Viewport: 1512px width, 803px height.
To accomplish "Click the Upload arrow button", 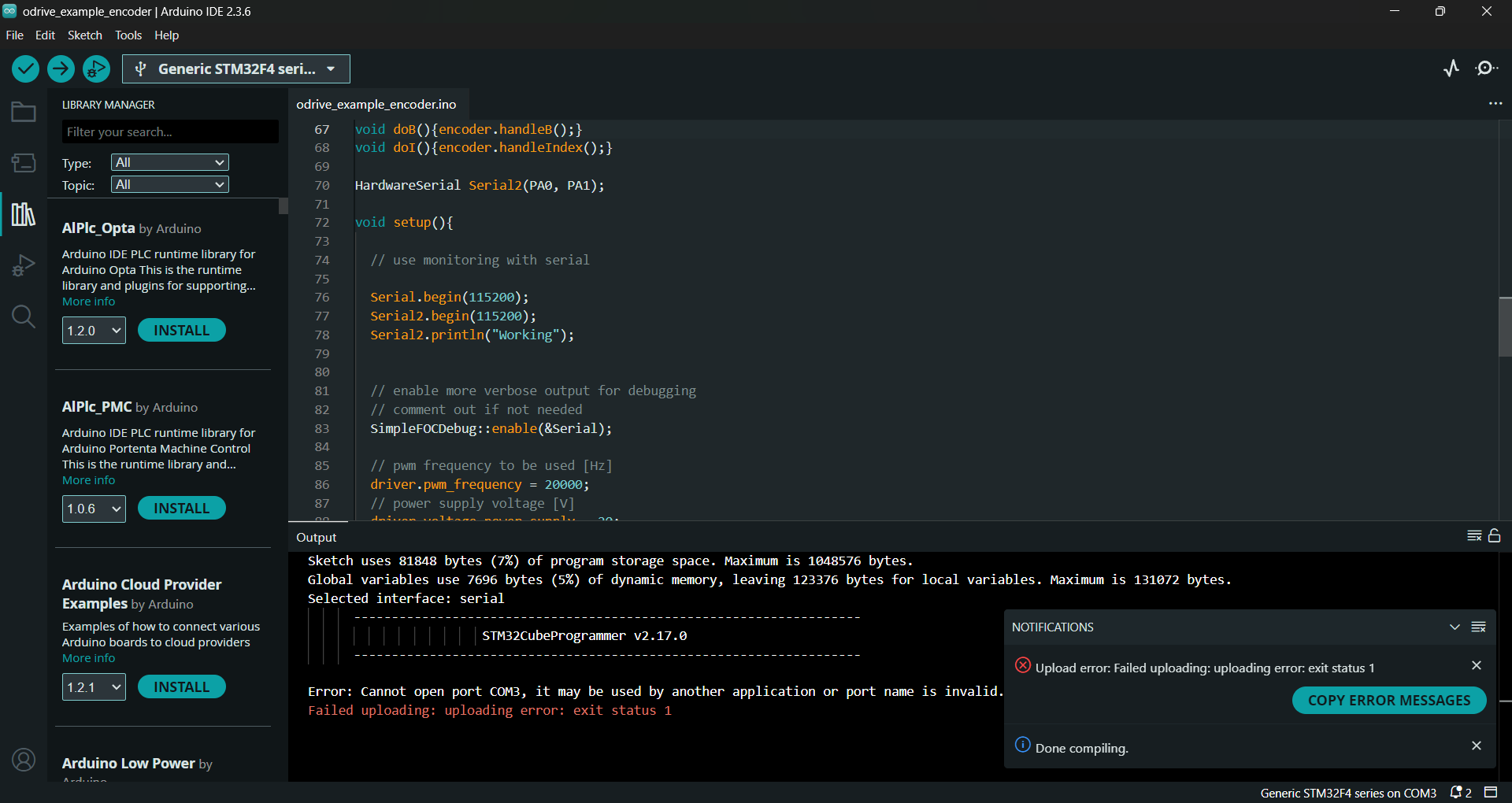I will tap(61, 69).
